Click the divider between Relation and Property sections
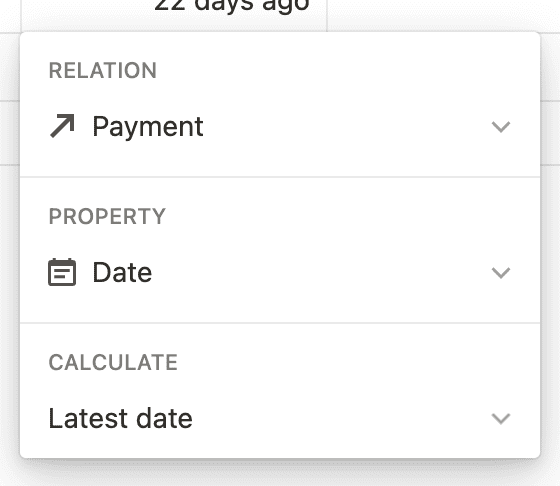560x486 pixels. [280, 177]
